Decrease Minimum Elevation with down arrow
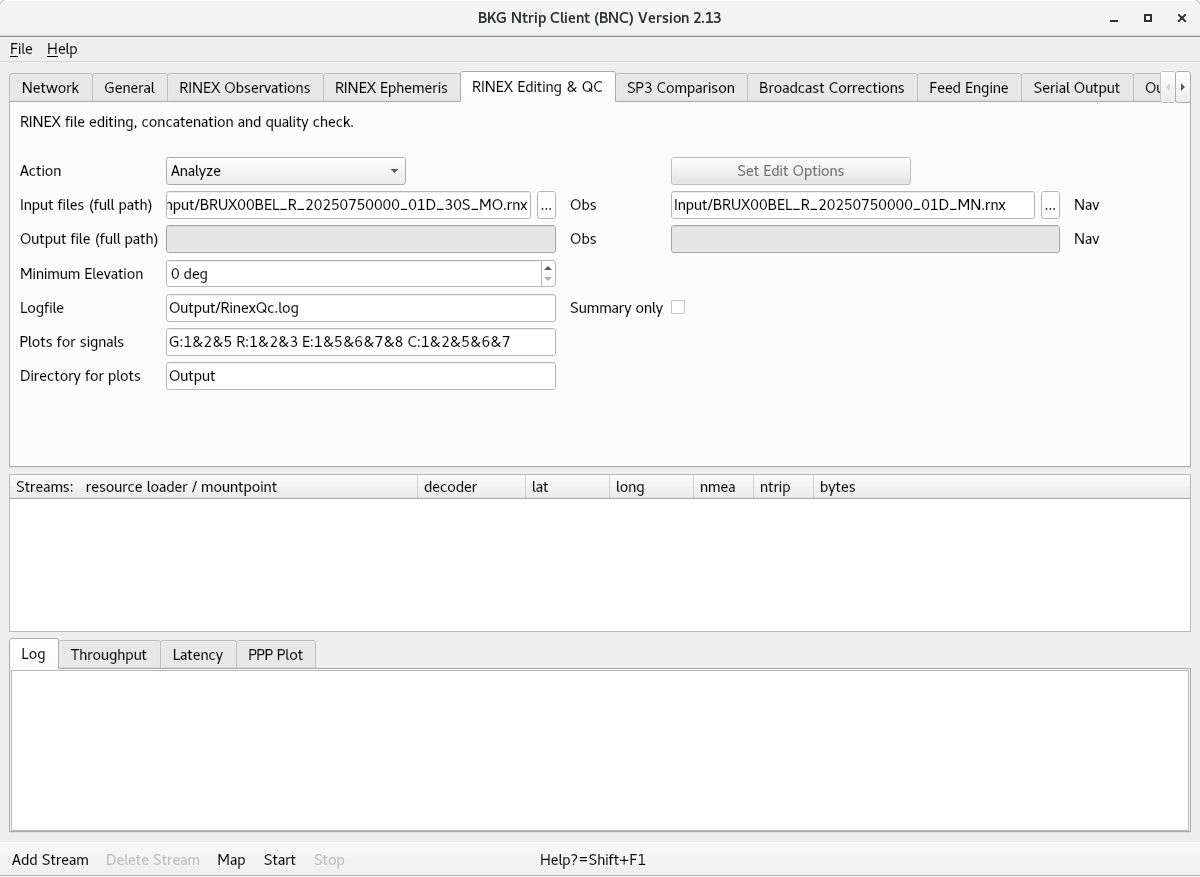Screen dimensions: 1200x877 (548, 279)
